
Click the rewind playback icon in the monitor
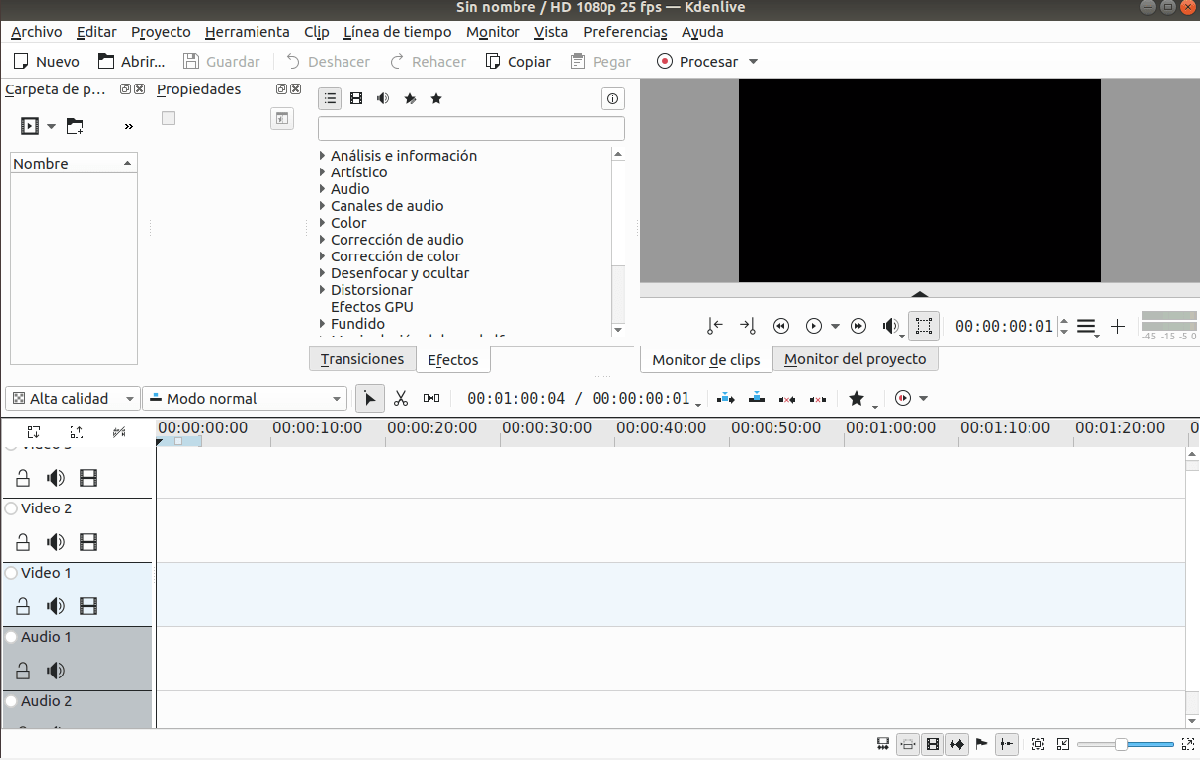(780, 325)
